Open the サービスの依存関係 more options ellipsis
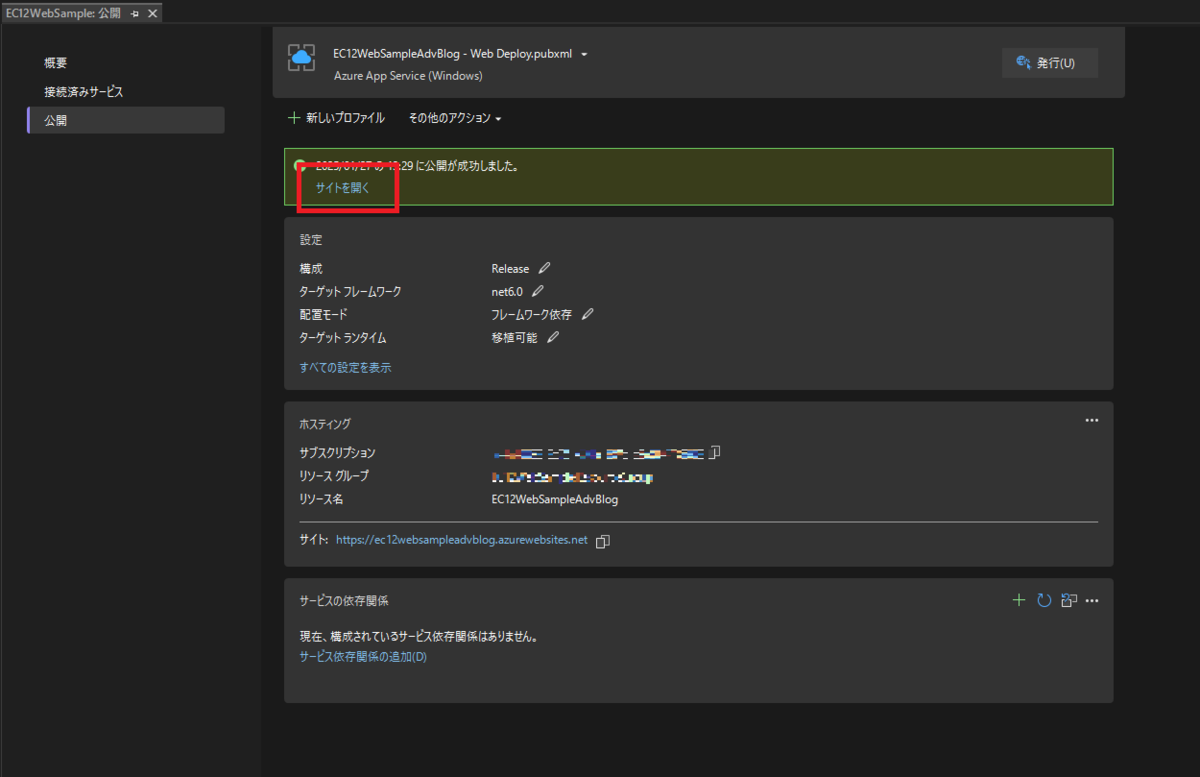Screen dimensions: 1200x777 pyautogui.click(x=1092, y=600)
